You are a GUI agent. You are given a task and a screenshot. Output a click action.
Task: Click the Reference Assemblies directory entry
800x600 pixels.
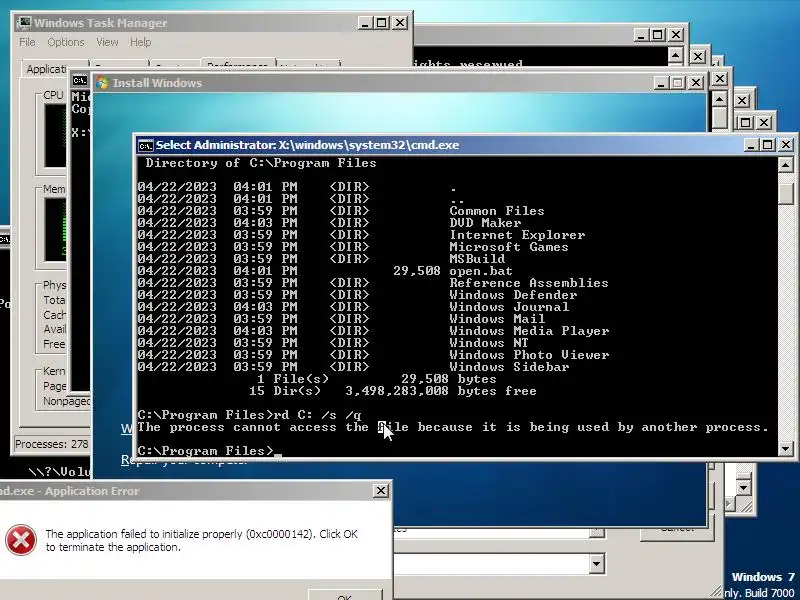tap(529, 283)
